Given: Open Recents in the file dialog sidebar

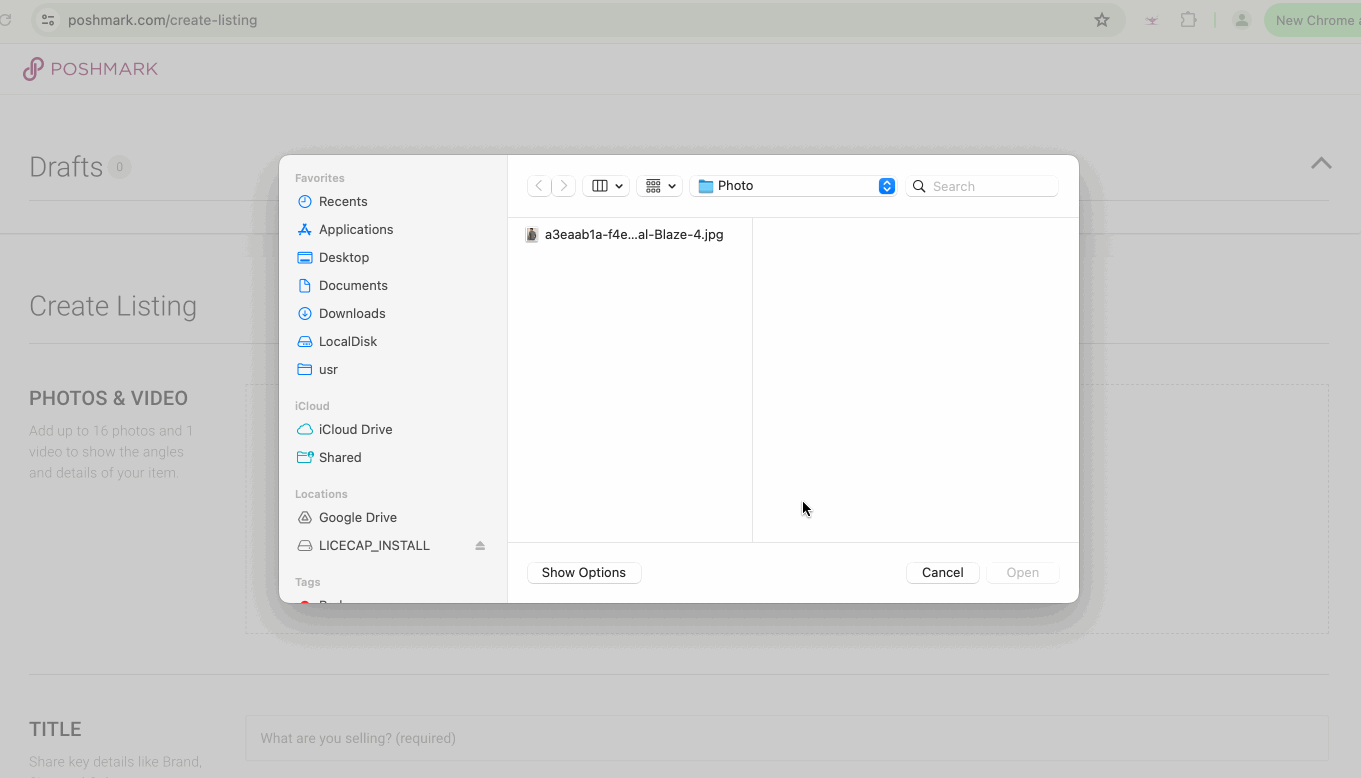Looking at the screenshot, I should (343, 201).
